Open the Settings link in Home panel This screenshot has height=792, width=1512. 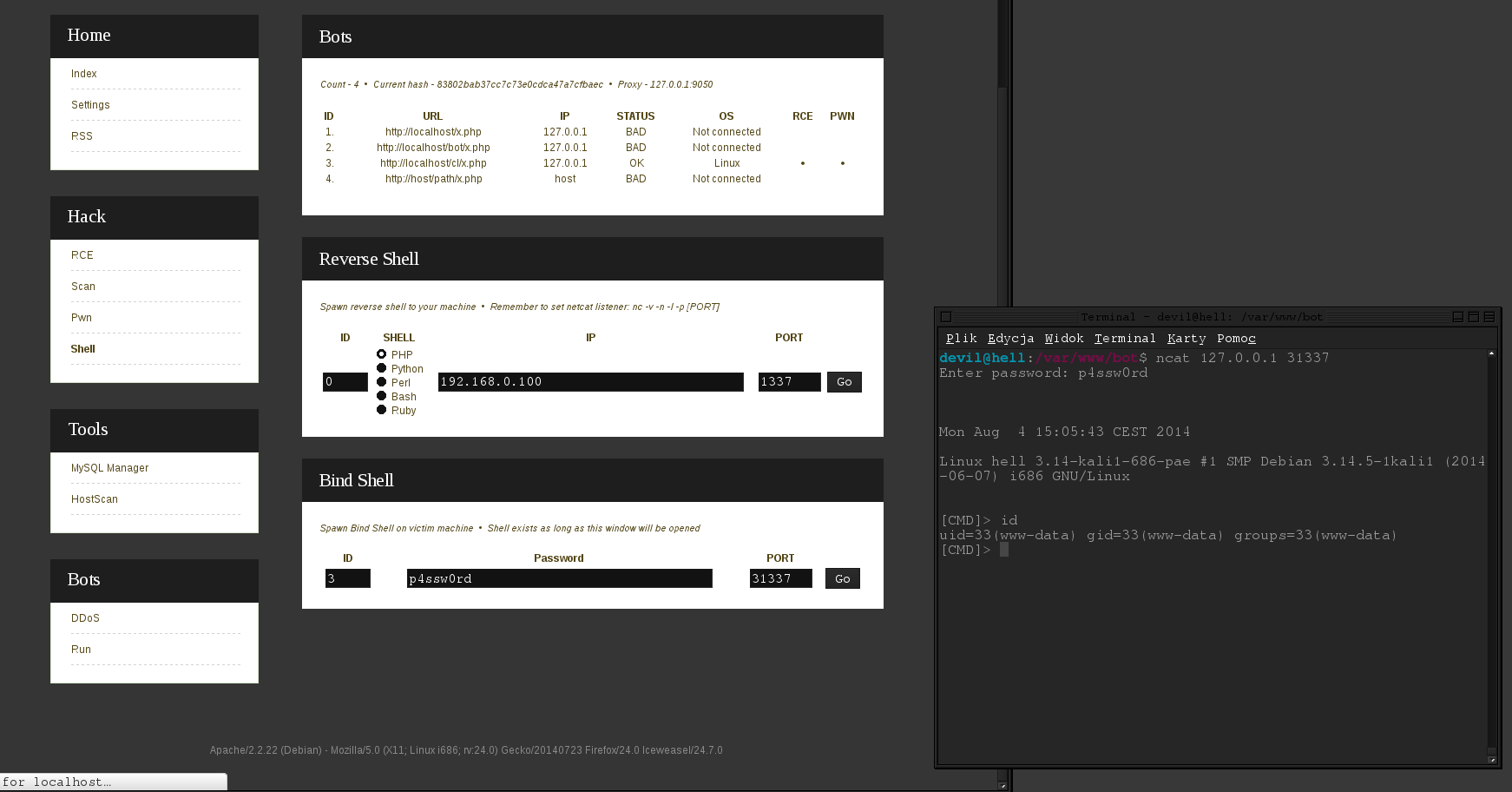[x=90, y=105]
